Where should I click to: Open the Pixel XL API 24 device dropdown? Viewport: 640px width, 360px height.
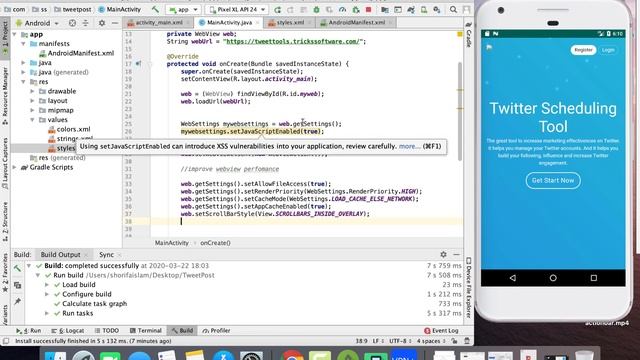(x=237, y=9)
